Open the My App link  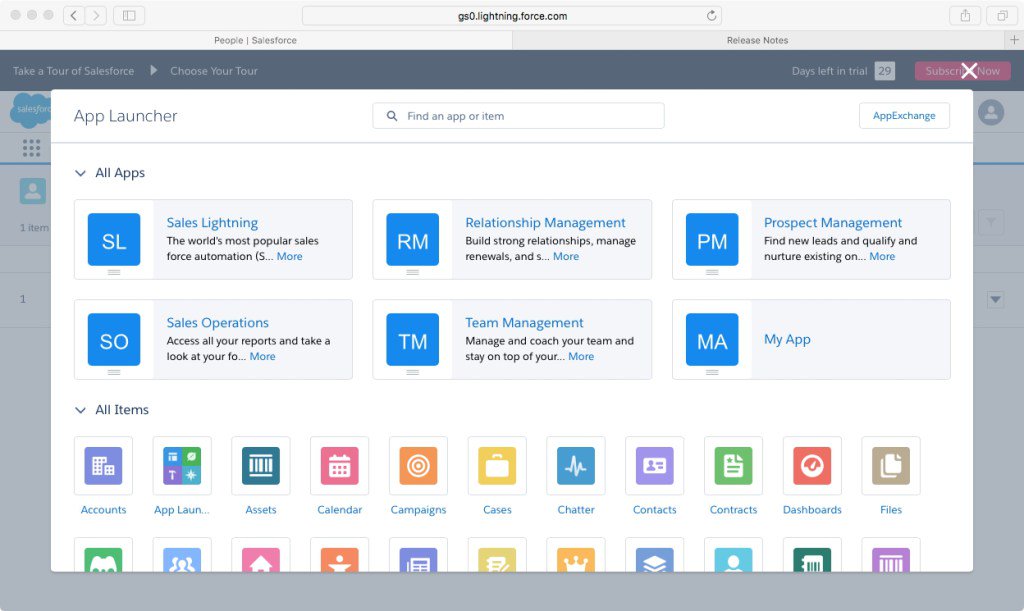point(787,339)
